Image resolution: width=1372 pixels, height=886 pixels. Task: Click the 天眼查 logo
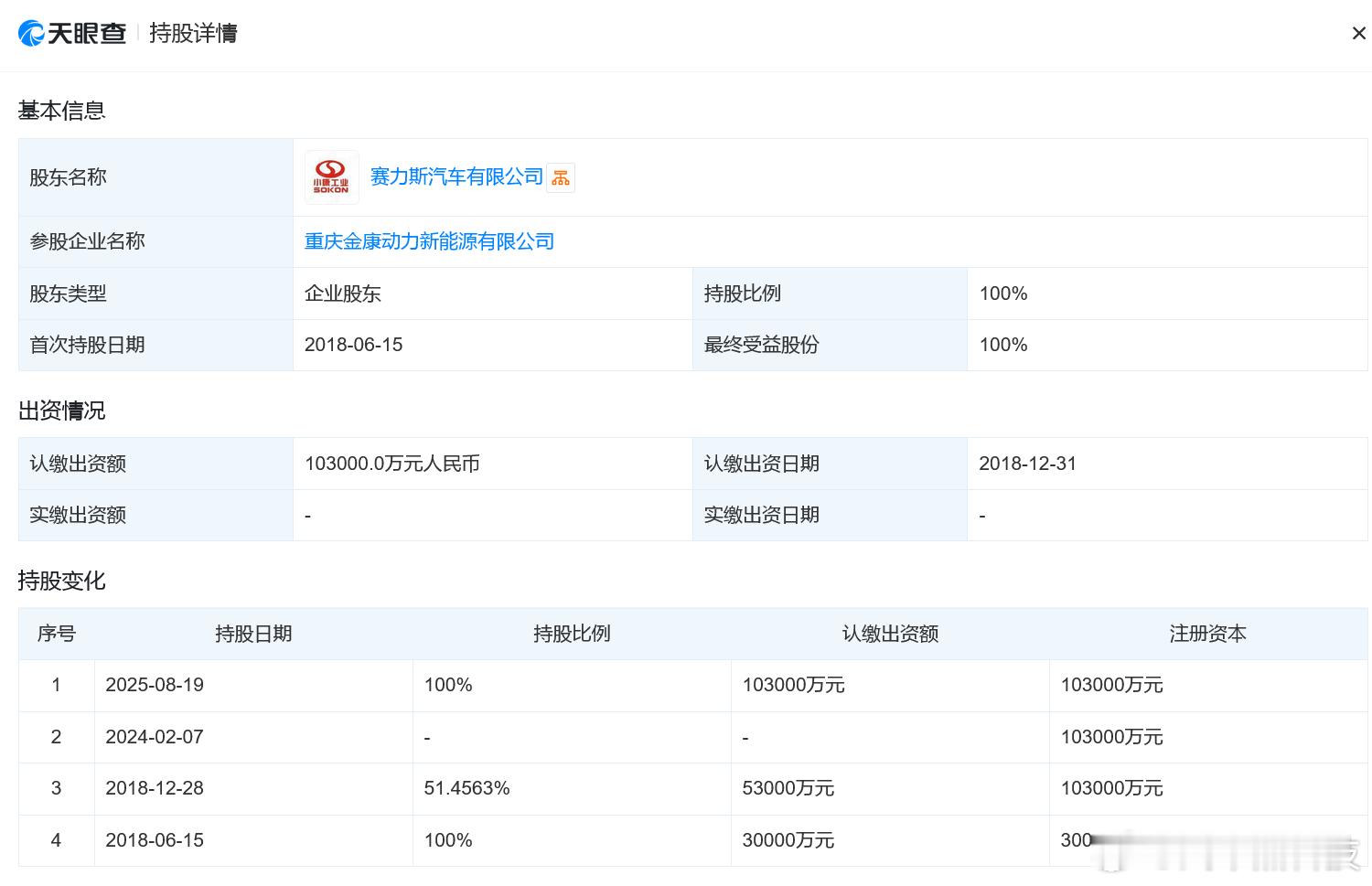[72, 34]
